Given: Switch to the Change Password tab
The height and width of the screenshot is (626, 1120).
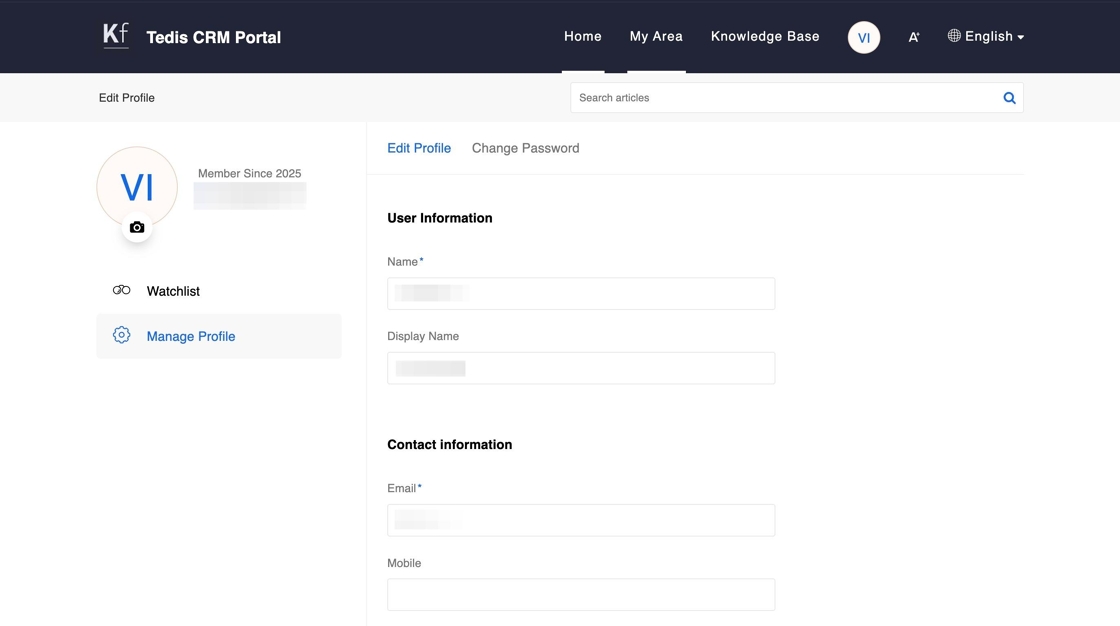Looking at the screenshot, I should (525, 148).
